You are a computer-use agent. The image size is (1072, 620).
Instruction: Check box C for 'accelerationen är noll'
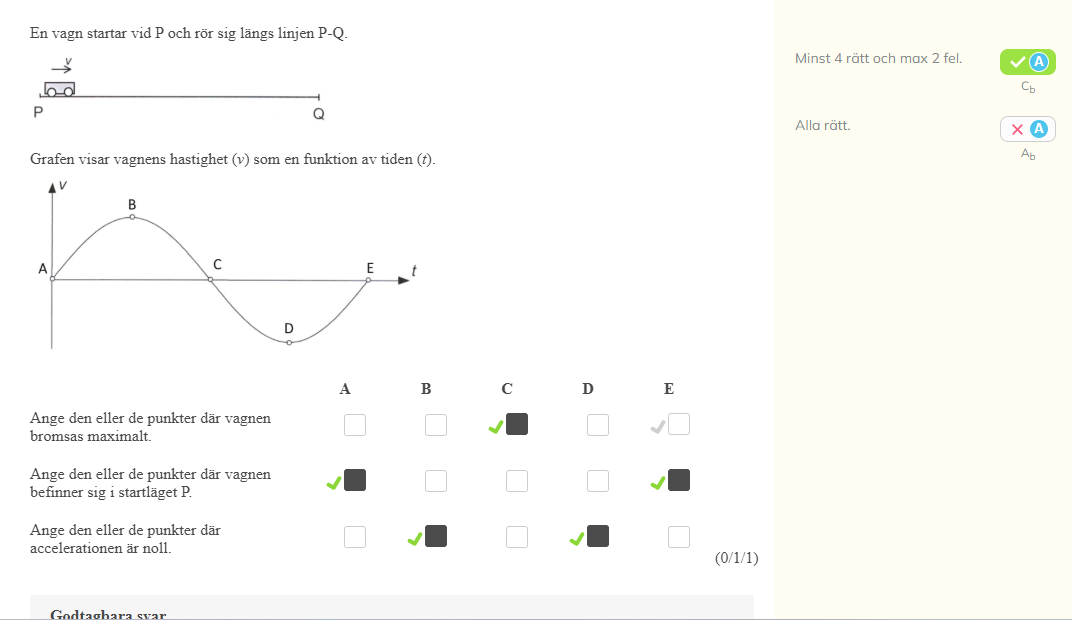coord(517,537)
